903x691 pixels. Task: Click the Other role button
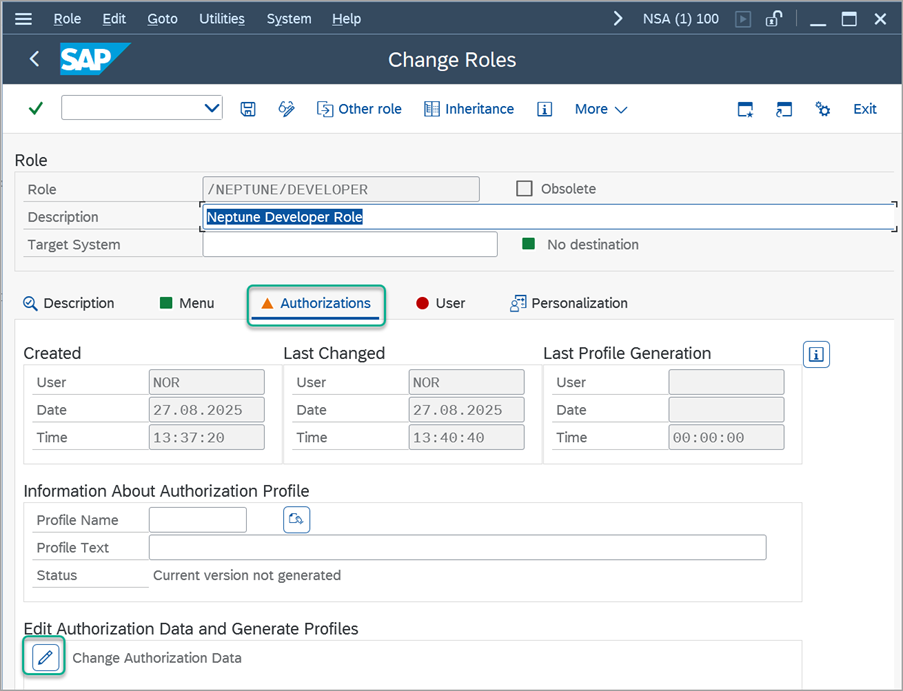click(x=359, y=109)
